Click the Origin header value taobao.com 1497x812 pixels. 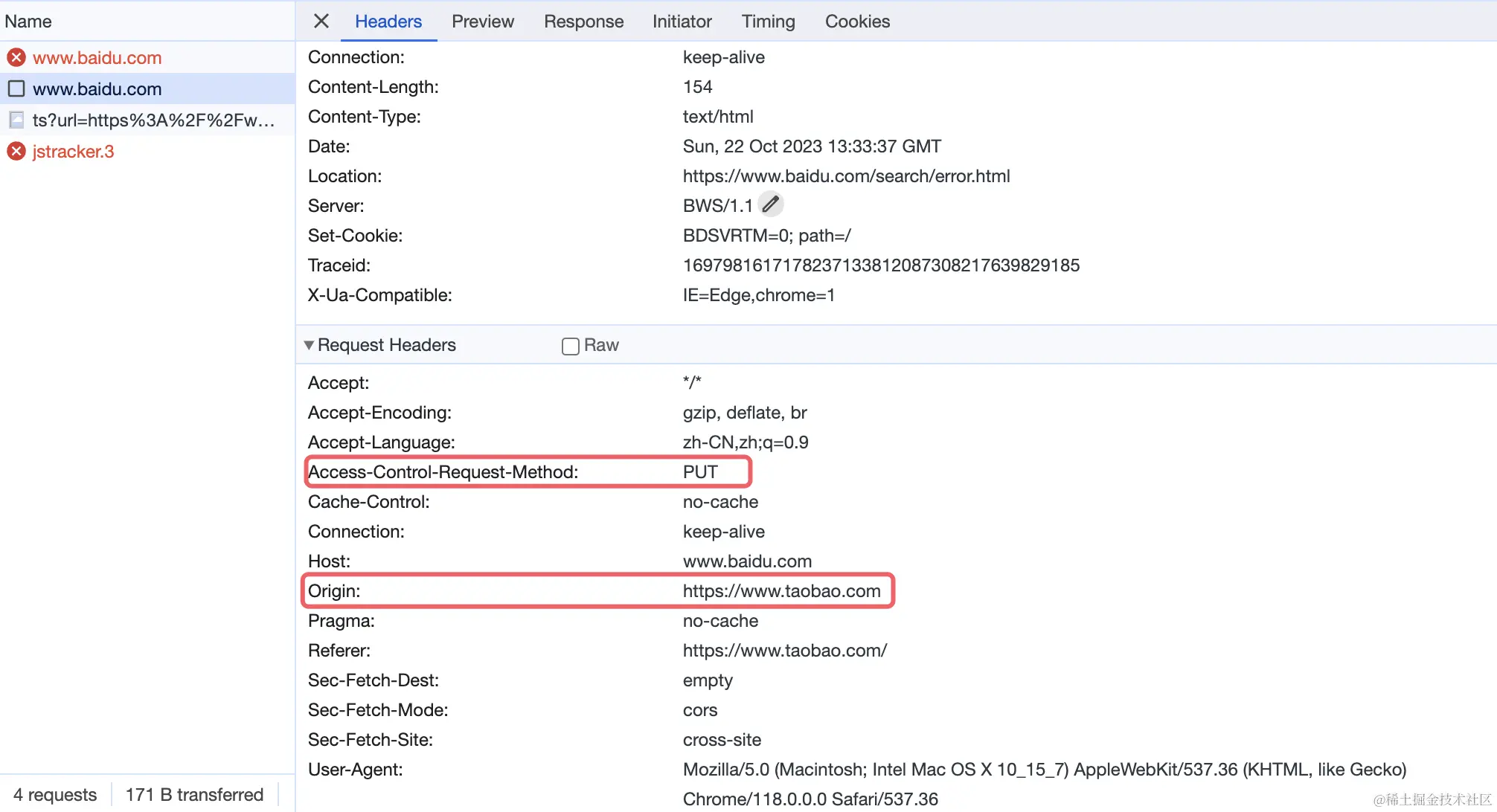point(781,591)
